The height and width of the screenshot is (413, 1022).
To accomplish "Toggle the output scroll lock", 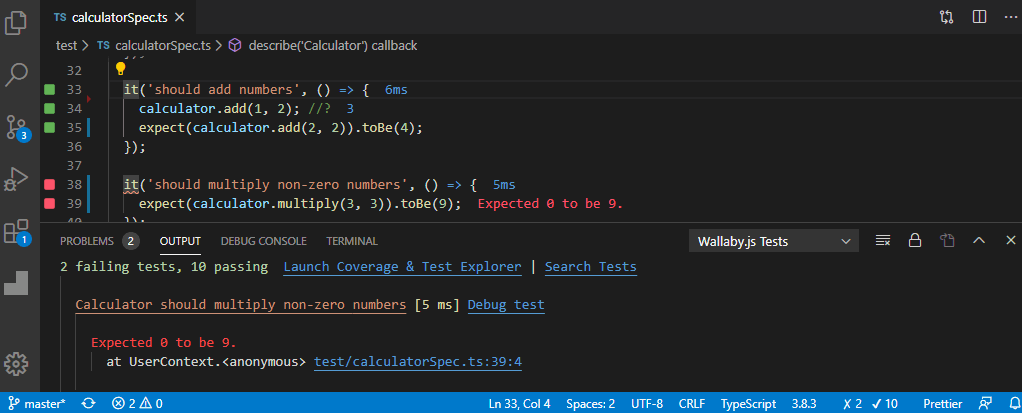I will tap(914, 241).
